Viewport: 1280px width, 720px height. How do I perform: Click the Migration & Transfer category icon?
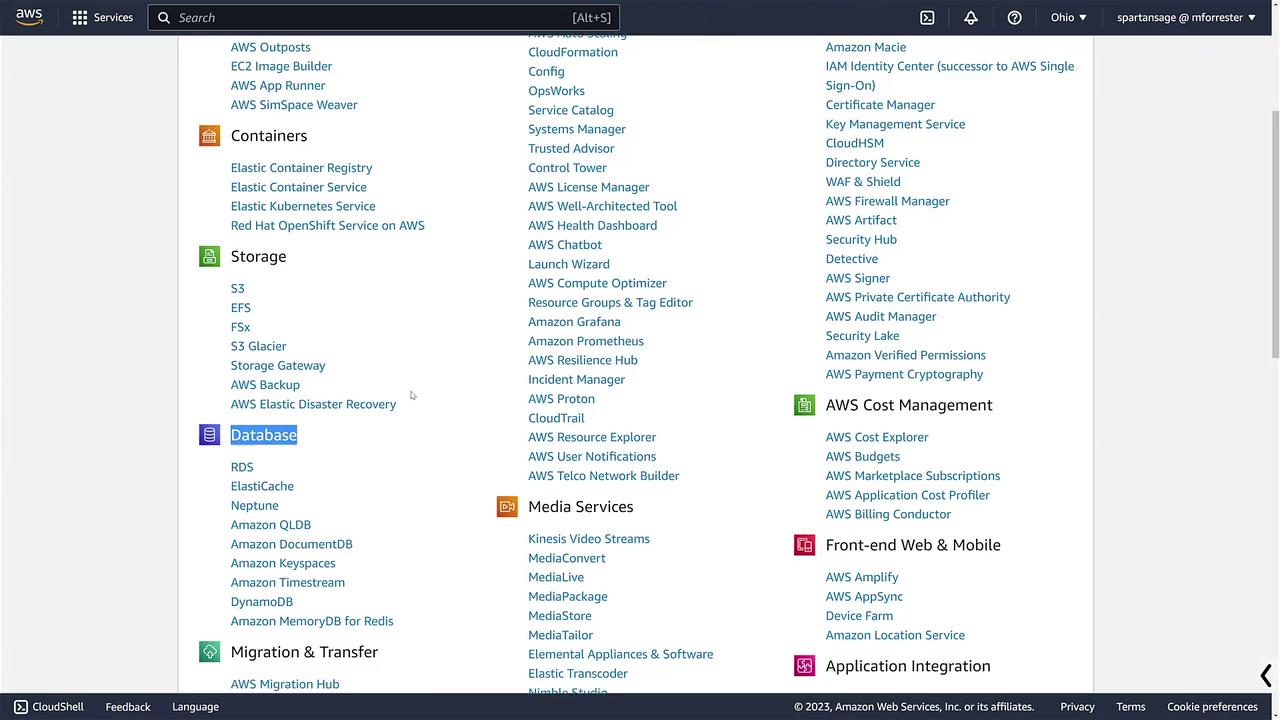[x=209, y=652]
